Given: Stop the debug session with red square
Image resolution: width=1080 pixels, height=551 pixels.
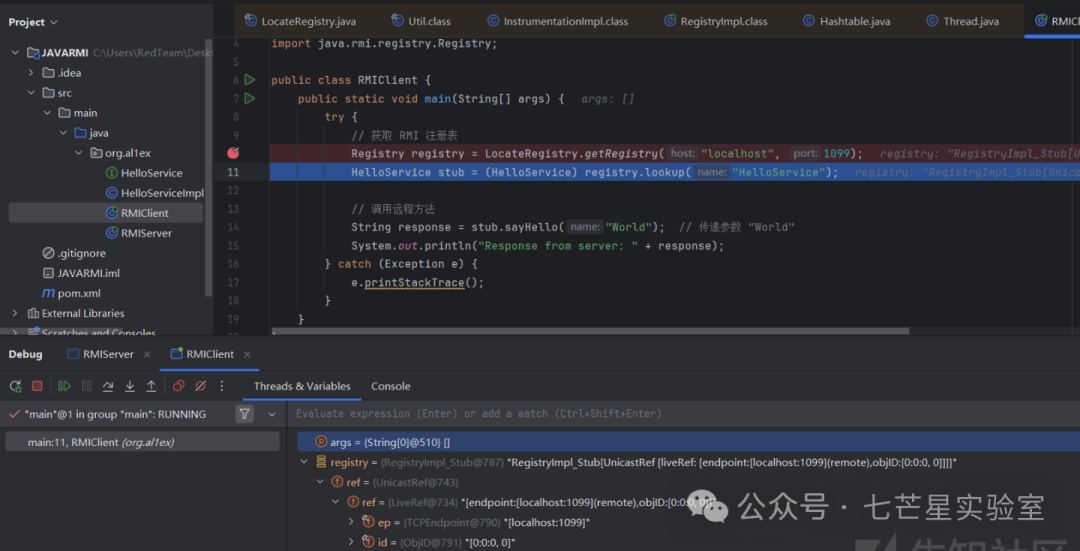Looking at the screenshot, I should (x=37, y=386).
